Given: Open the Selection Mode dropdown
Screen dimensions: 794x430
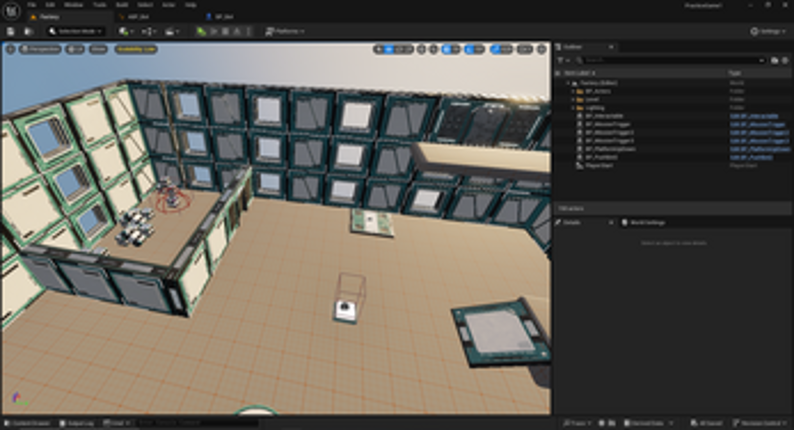Looking at the screenshot, I should tap(75, 31).
